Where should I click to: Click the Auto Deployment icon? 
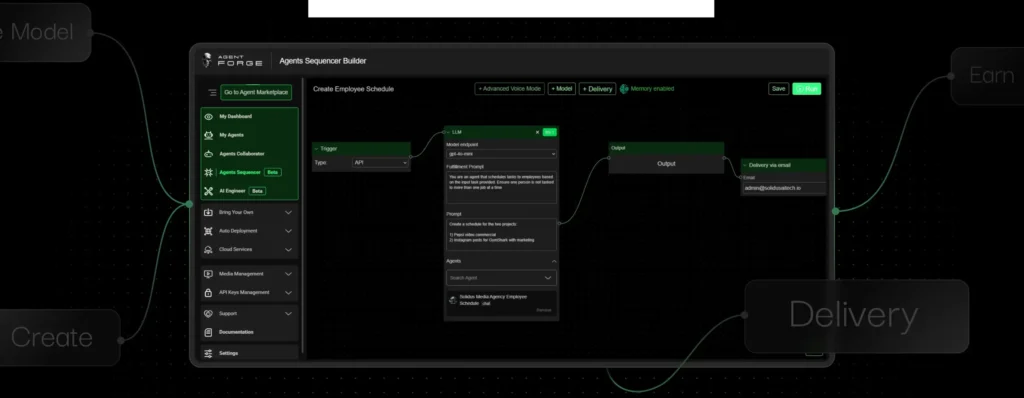point(208,231)
